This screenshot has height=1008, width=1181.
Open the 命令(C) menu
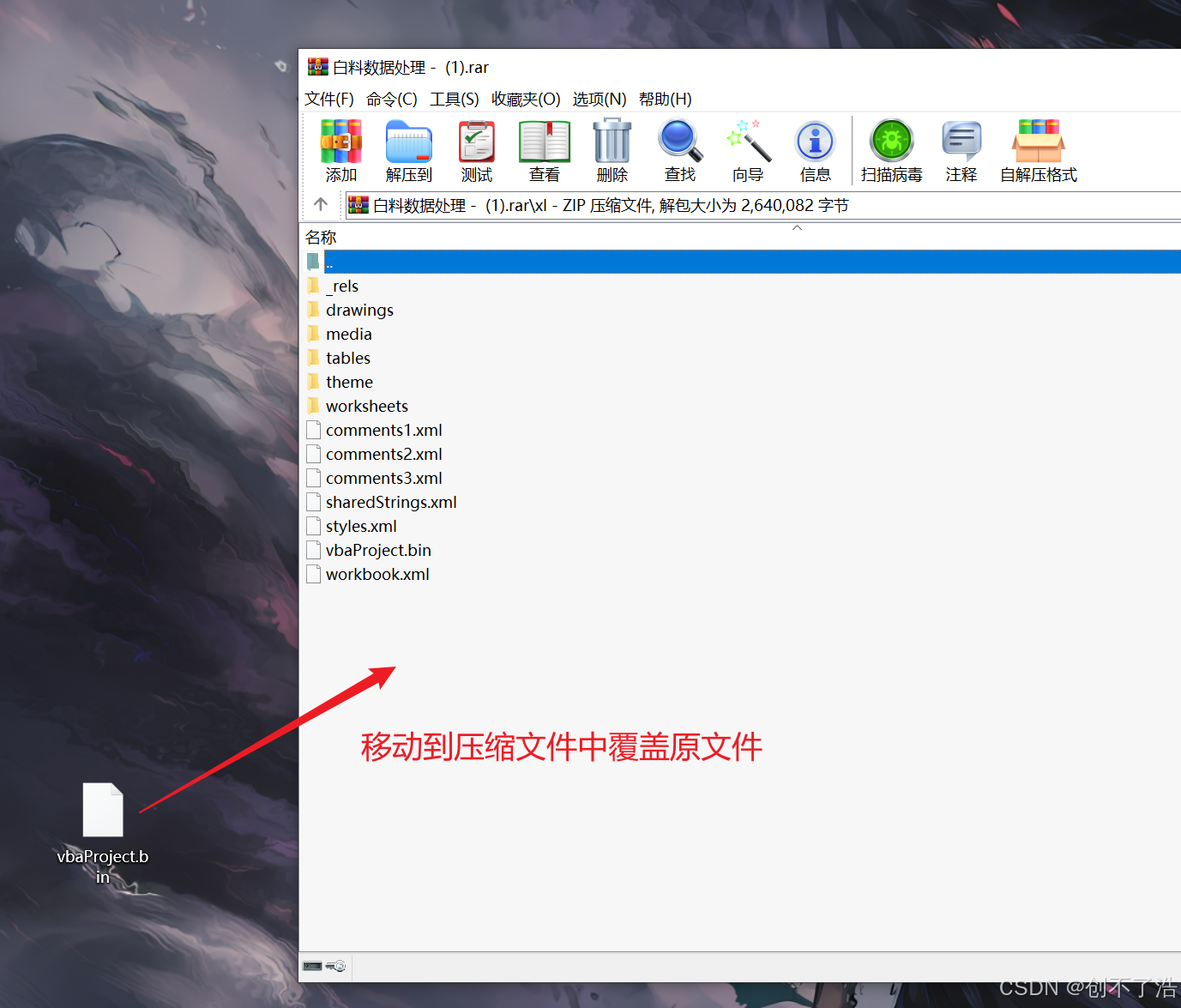point(392,99)
